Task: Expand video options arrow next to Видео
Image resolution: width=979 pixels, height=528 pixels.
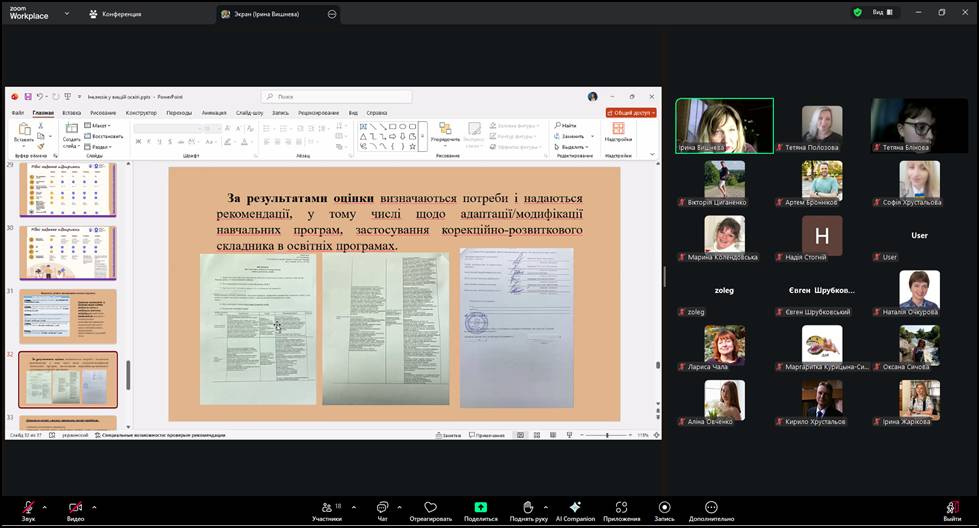Action: (x=94, y=506)
